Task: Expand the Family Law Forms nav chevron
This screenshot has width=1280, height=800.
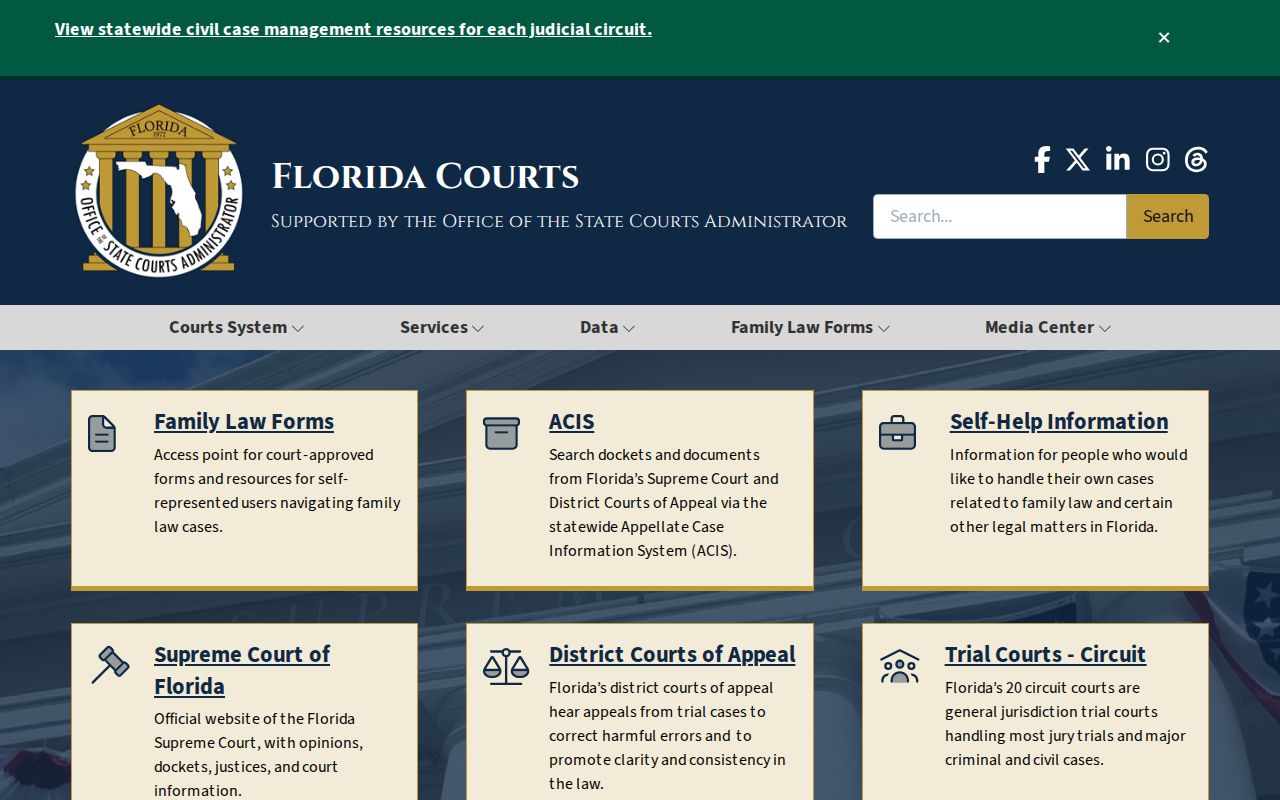Action: pos(884,328)
